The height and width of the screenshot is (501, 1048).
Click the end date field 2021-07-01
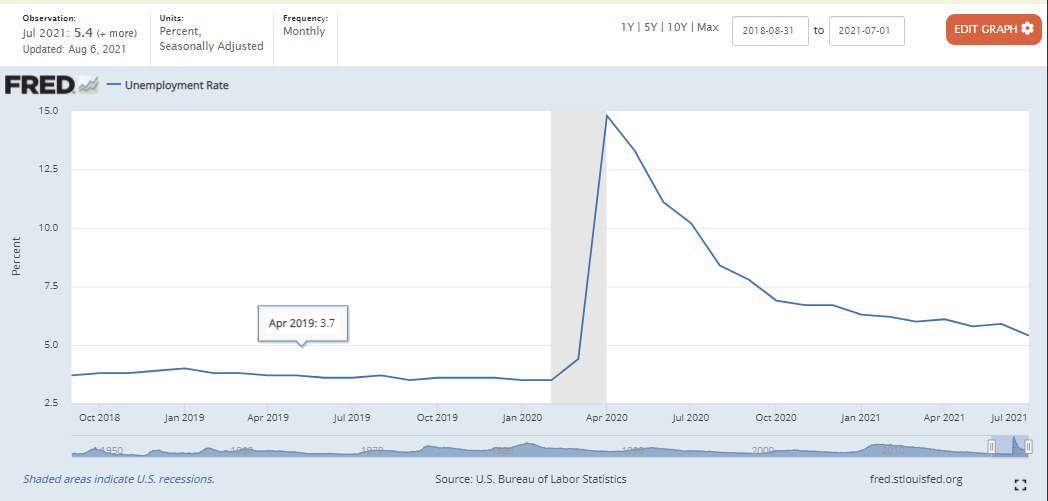tap(866, 30)
